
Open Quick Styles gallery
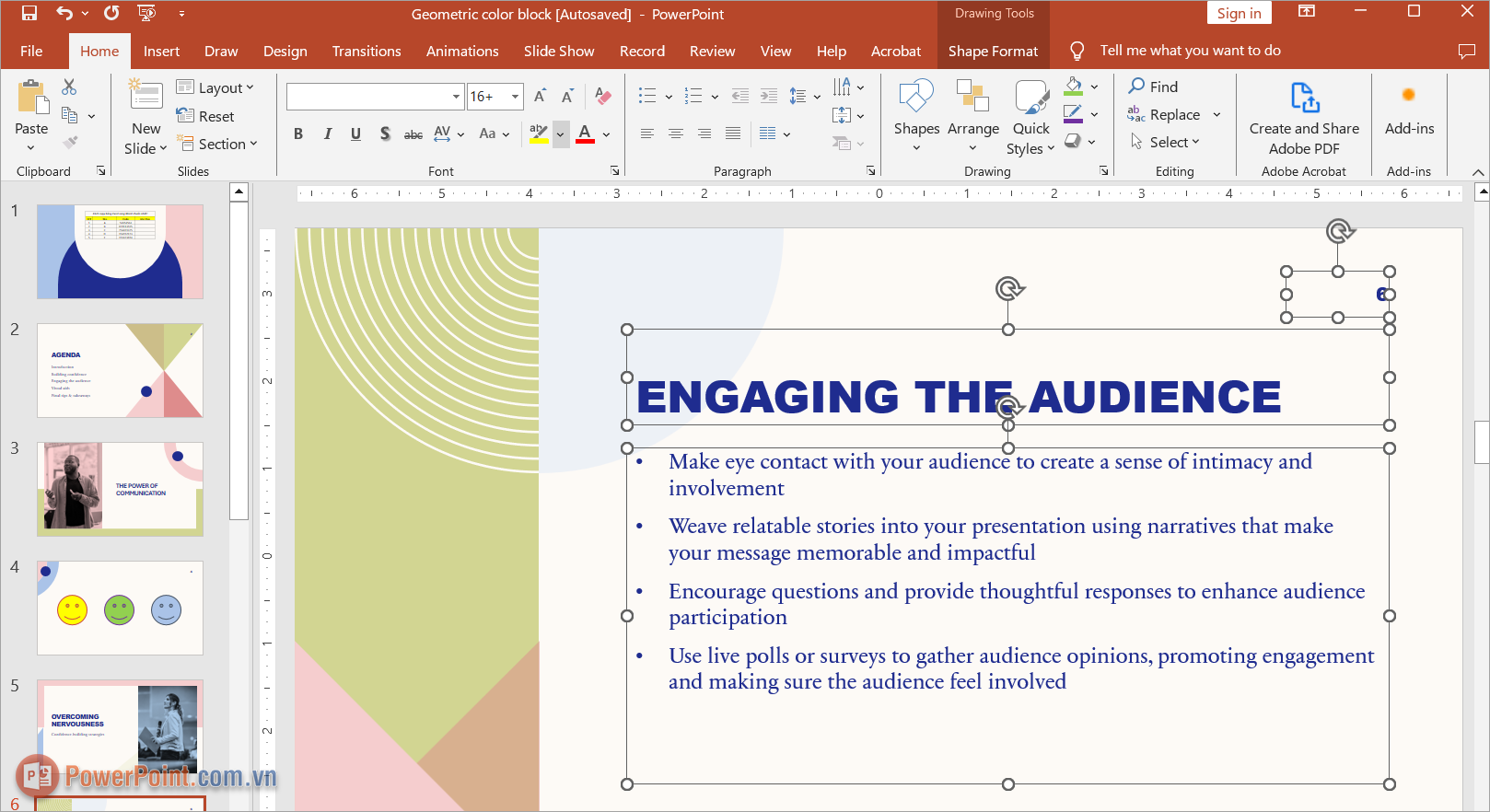(1030, 117)
